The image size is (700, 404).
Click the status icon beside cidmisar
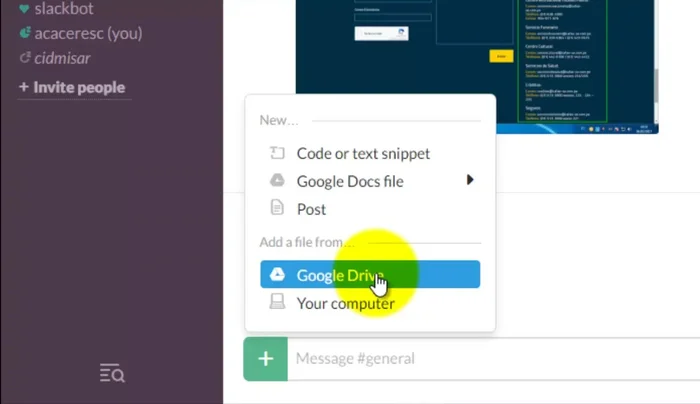pyautogui.click(x=24, y=58)
